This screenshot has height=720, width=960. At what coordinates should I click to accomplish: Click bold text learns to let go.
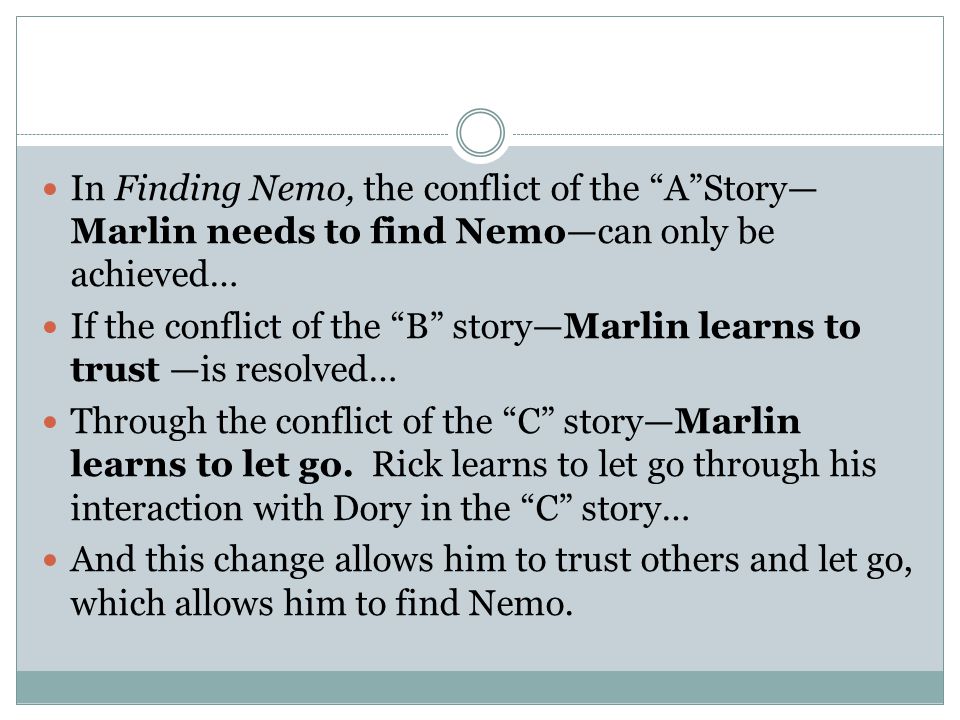click(212, 465)
